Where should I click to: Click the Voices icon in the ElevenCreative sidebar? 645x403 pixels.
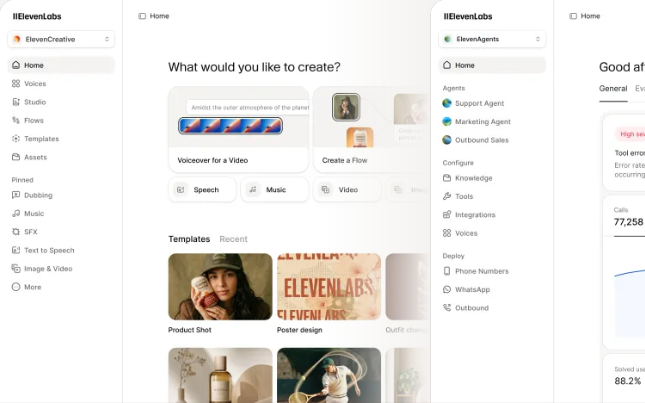click(x=16, y=83)
